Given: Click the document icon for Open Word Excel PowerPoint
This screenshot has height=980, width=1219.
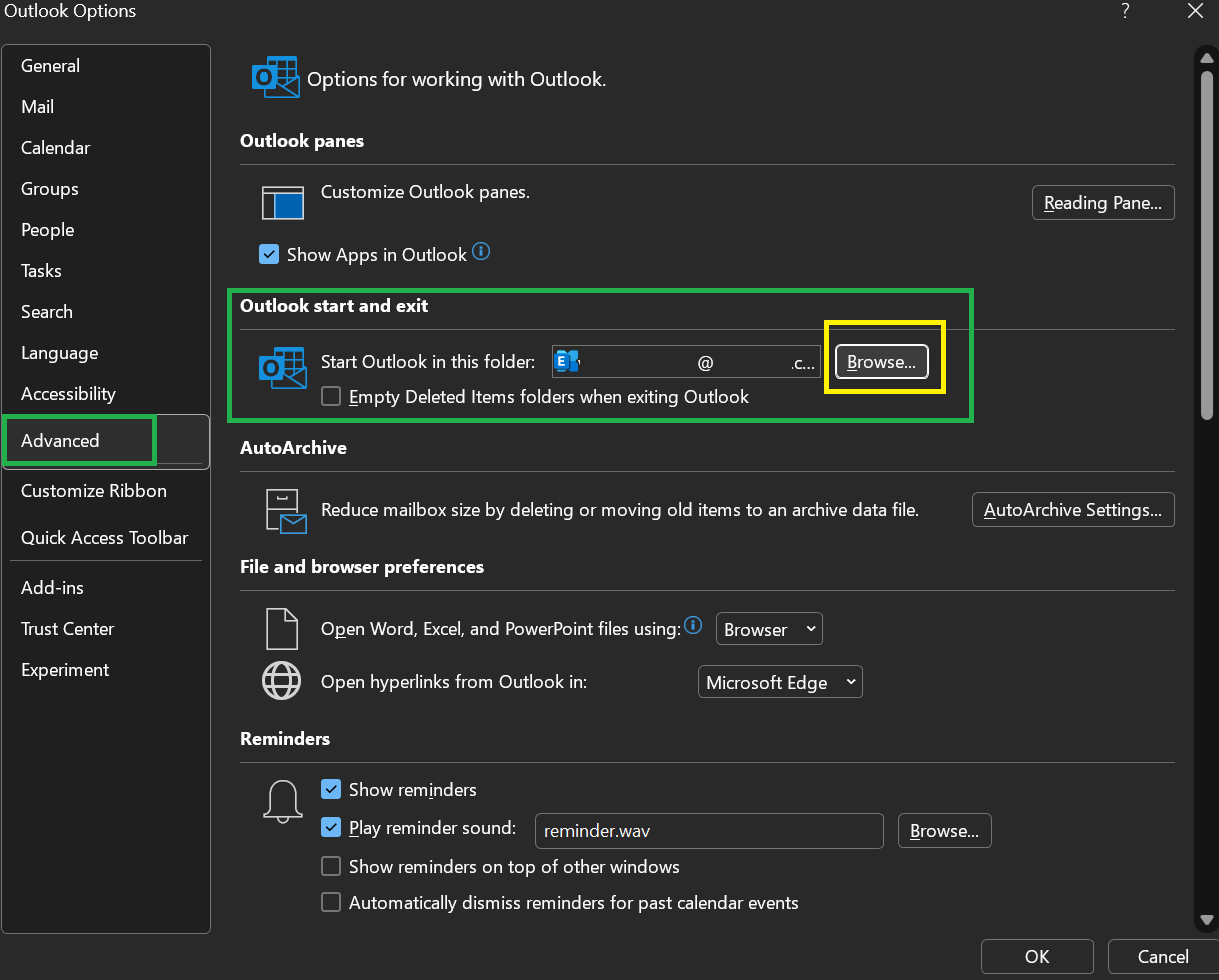Looking at the screenshot, I should click(281, 628).
